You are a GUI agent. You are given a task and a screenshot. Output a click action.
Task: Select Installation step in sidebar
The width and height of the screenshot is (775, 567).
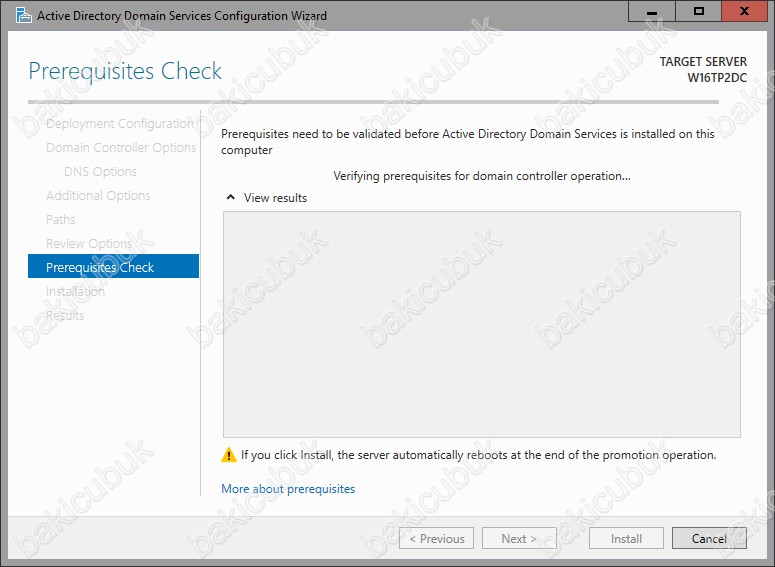(75, 292)
